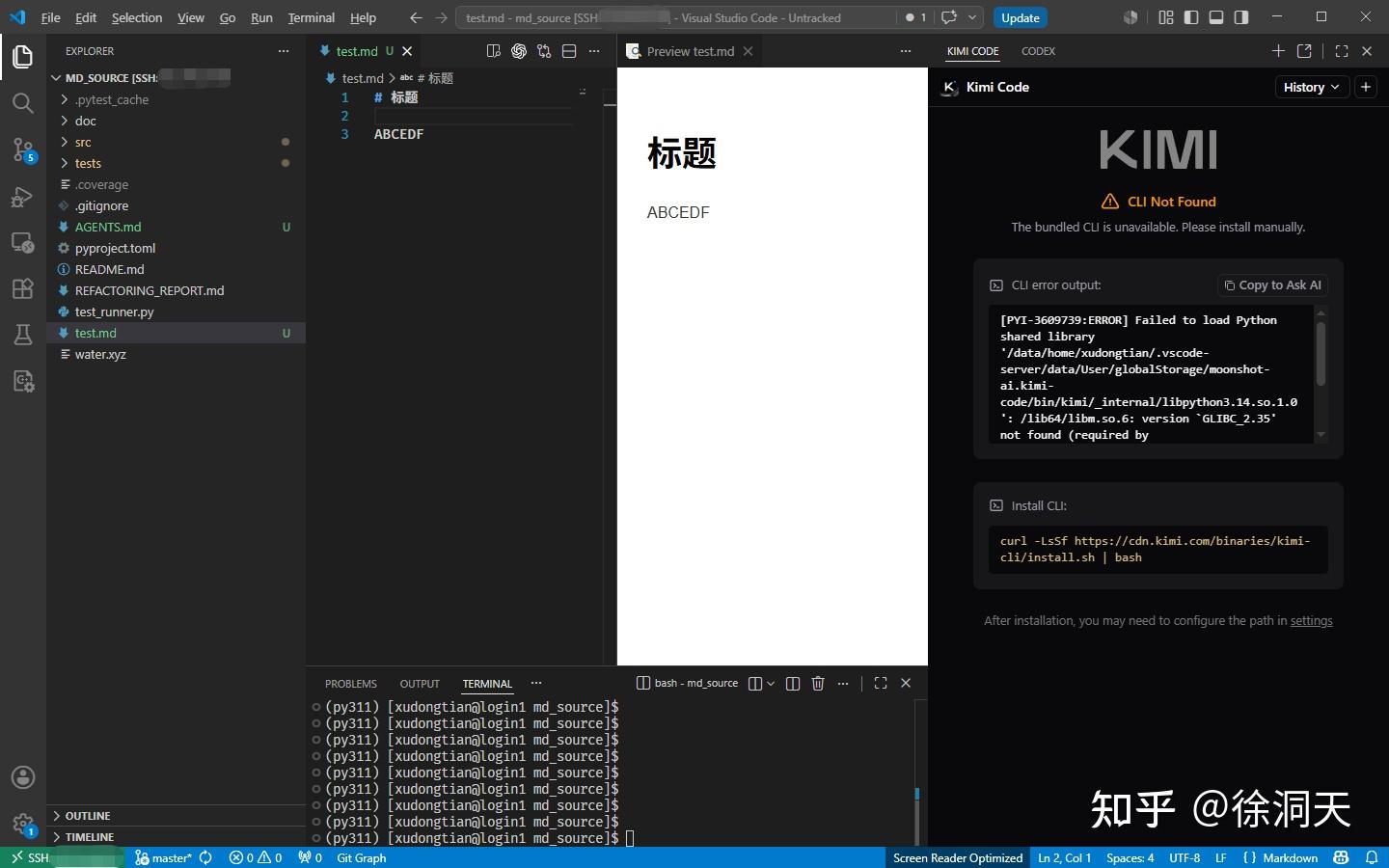Open the Selection menu
The width and height of the screenshot is (1389, 868).
[x=137, y=17]
